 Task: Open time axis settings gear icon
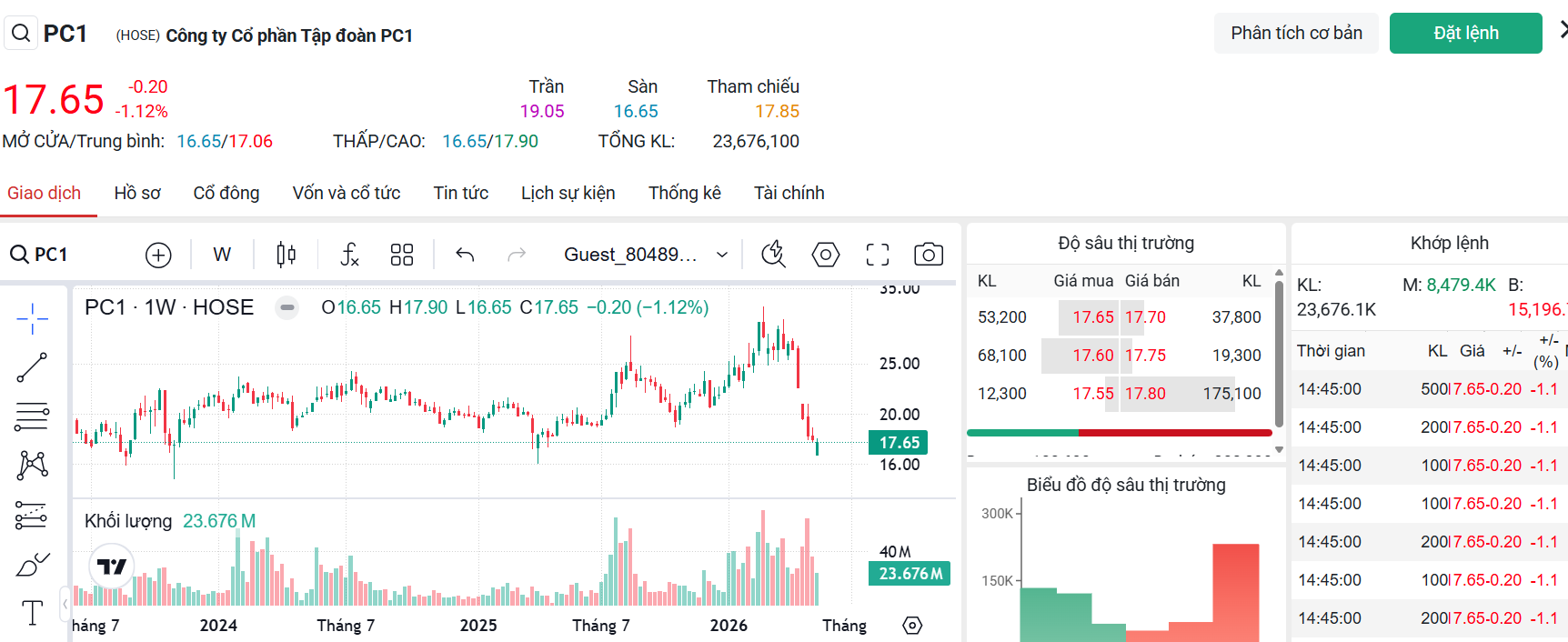pyautogui.click(x=912, y=626)
